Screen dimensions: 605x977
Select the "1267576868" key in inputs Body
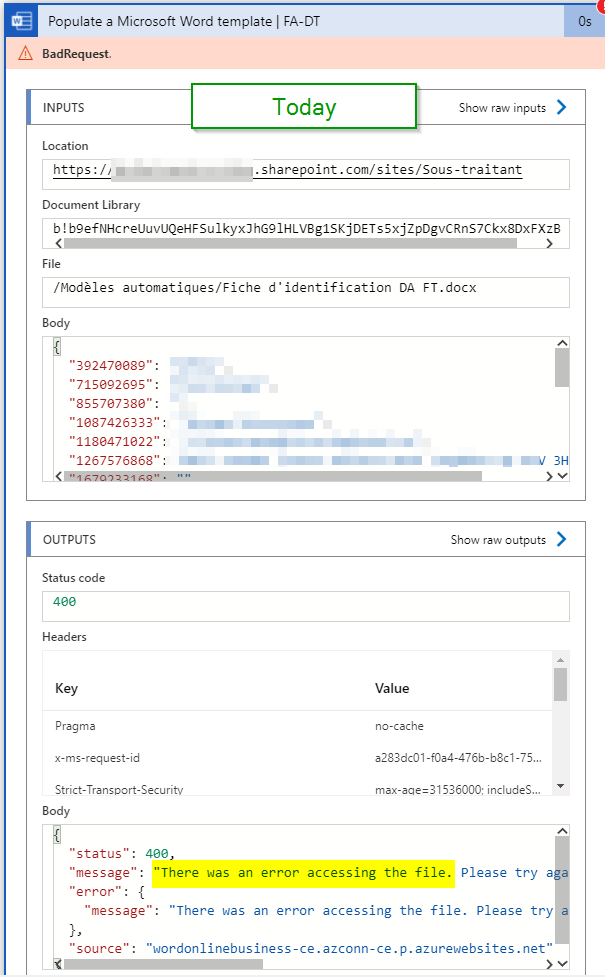[115, 460]
